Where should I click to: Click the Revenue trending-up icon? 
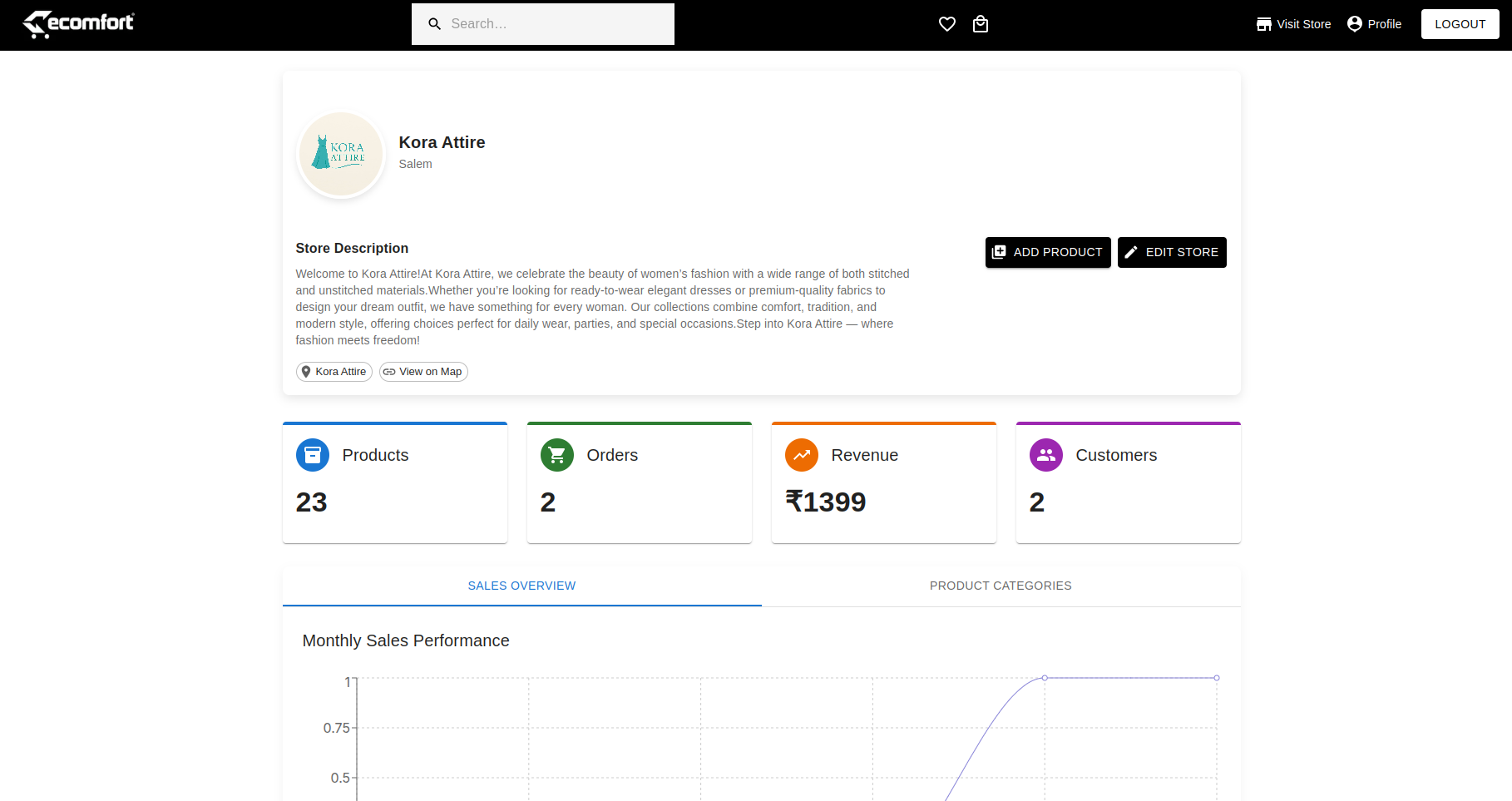[802, 455]
